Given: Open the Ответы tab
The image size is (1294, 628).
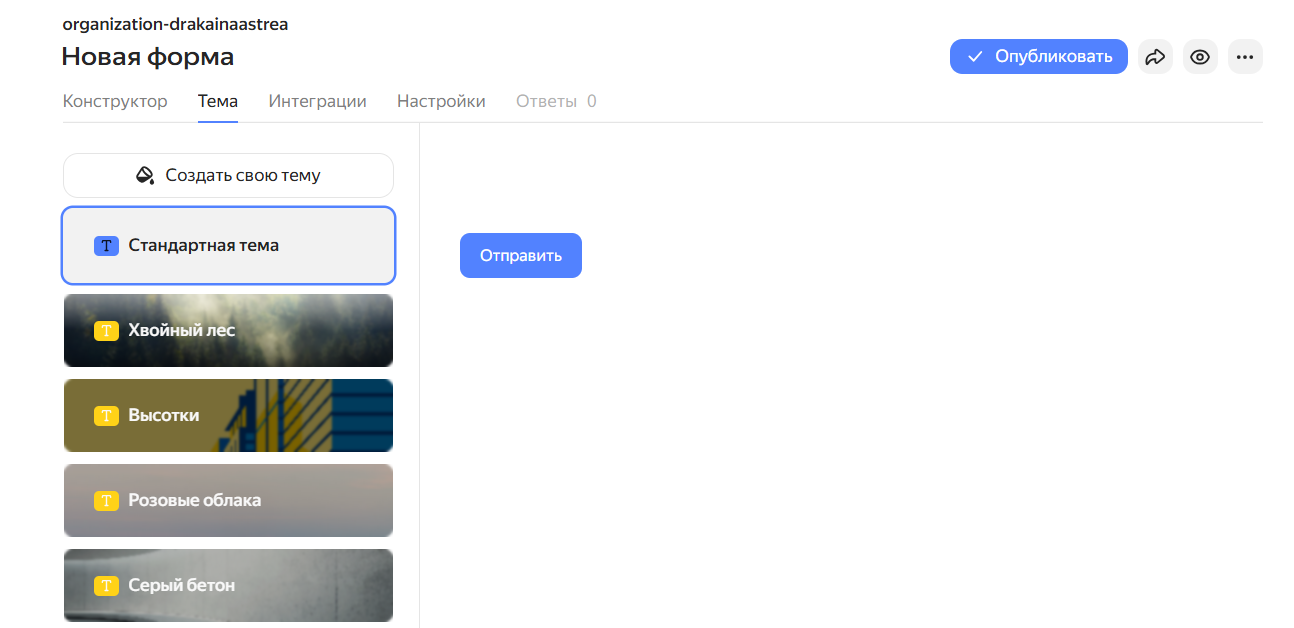Looking at the screenshot, I should [x=555, y=102].
